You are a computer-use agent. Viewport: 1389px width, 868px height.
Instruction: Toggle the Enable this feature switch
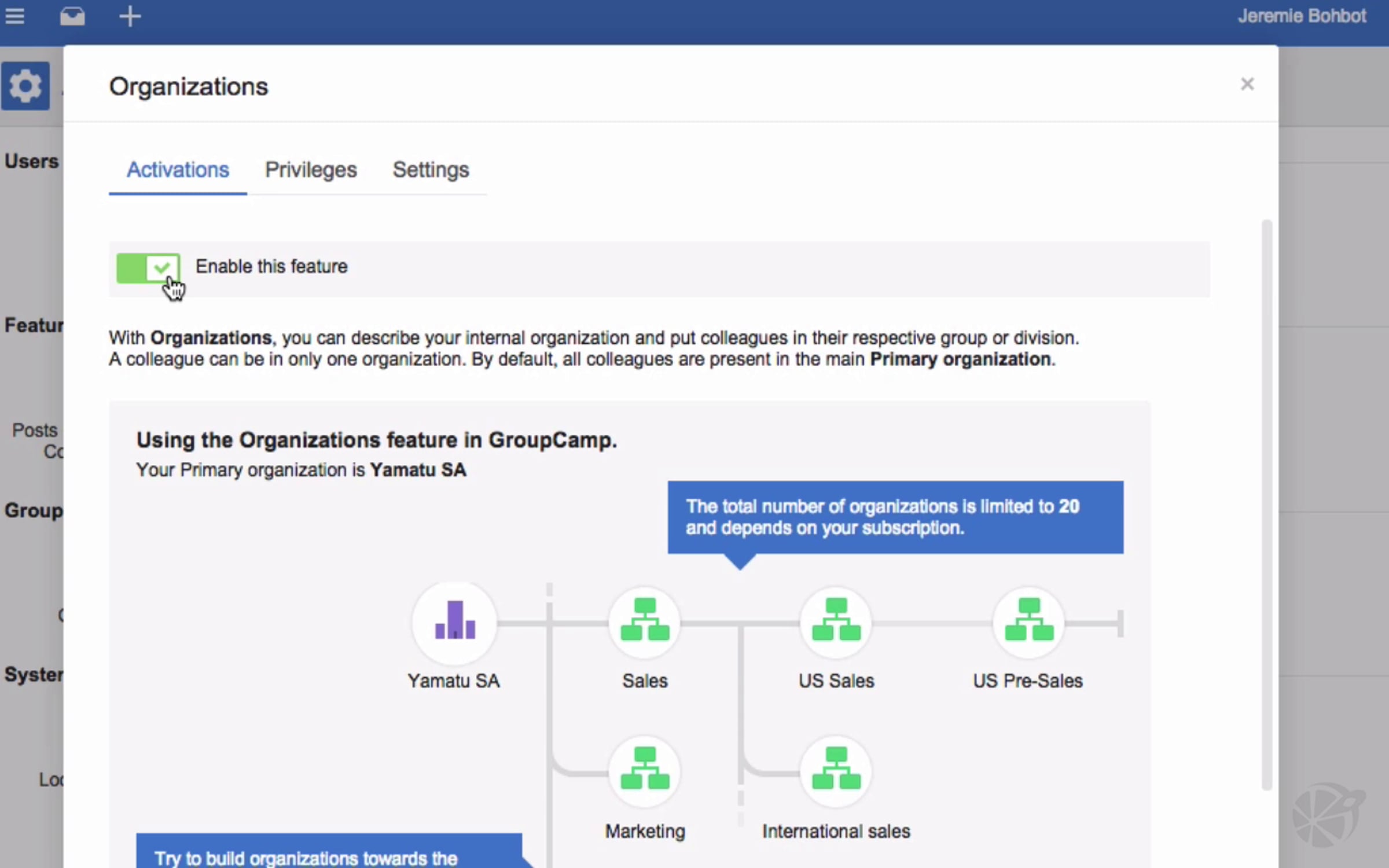[148, 268]
